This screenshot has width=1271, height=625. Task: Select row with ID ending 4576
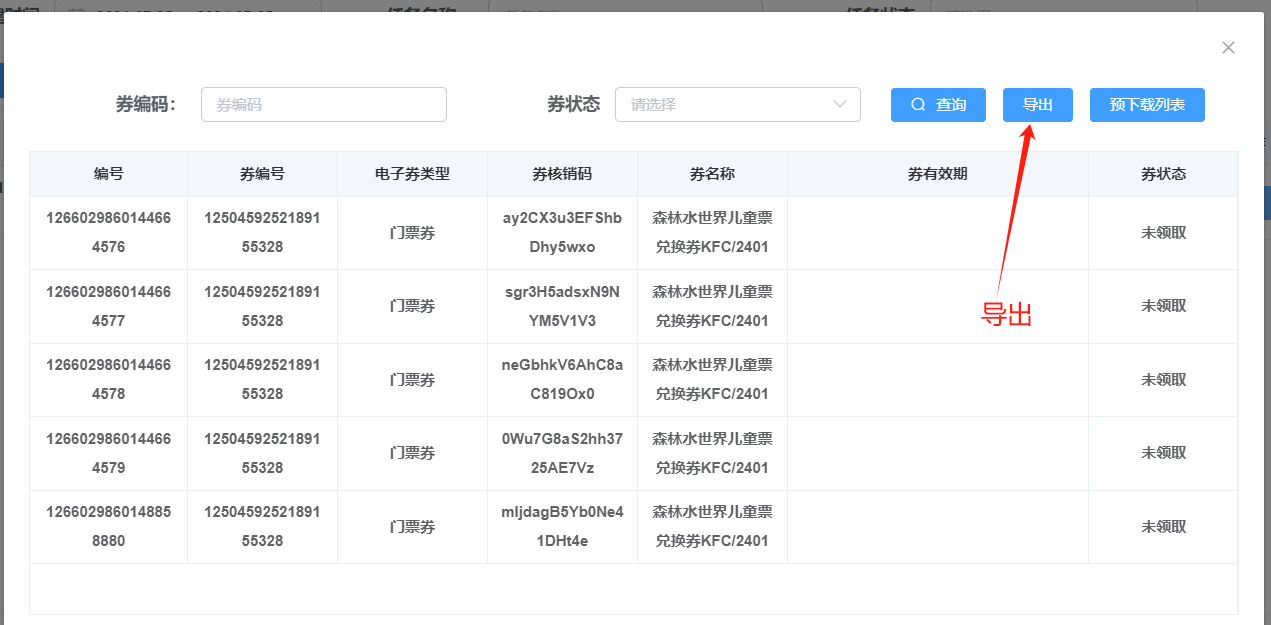click(x=108, y=232)
